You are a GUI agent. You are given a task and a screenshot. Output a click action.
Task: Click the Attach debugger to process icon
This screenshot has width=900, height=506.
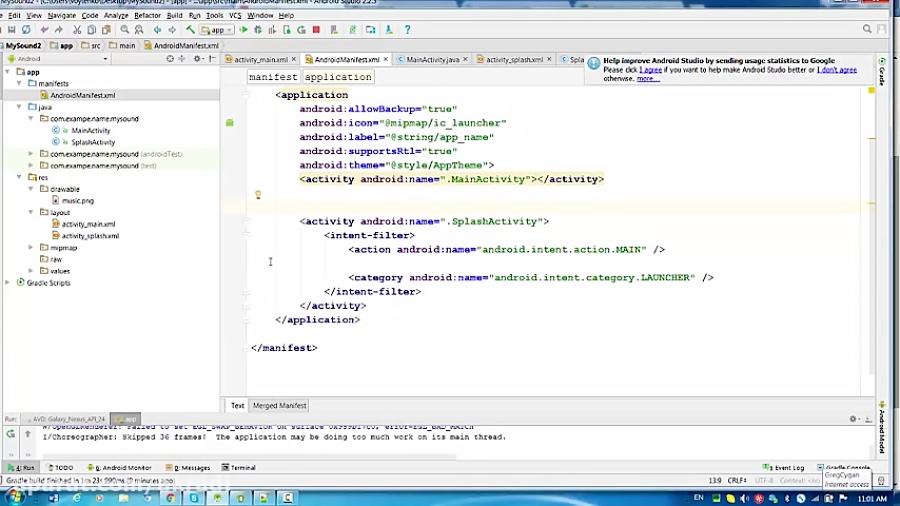(x=286, y=29)
